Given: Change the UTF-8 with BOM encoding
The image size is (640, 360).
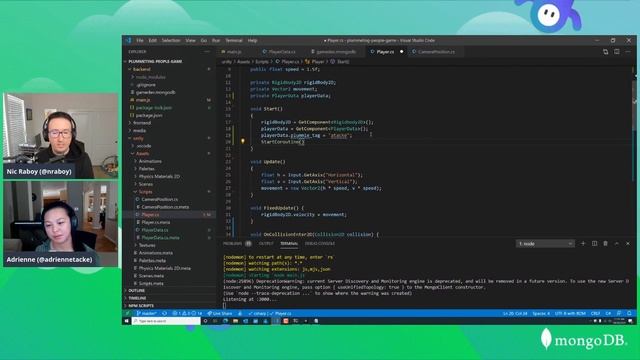Looking at the screenshot, I should coord(570,313).
